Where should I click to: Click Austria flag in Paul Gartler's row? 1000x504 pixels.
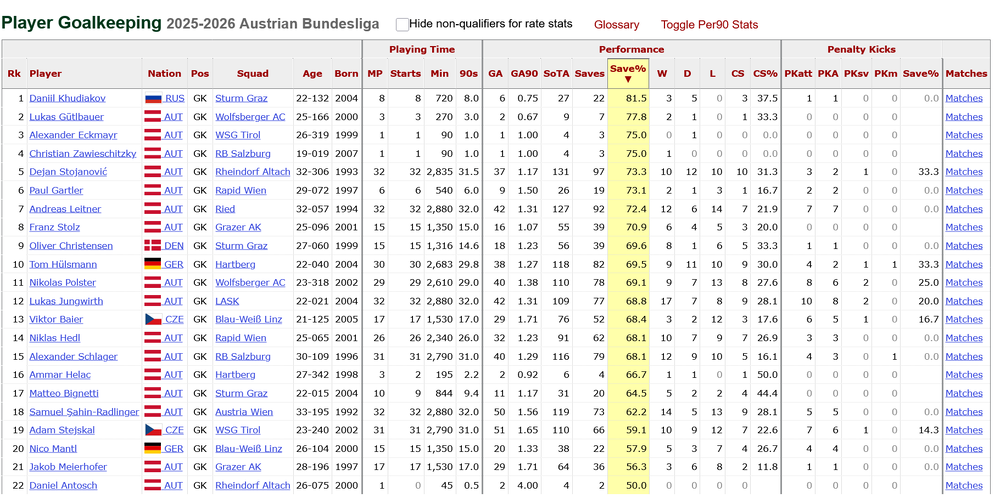click(x=152, y=190)
